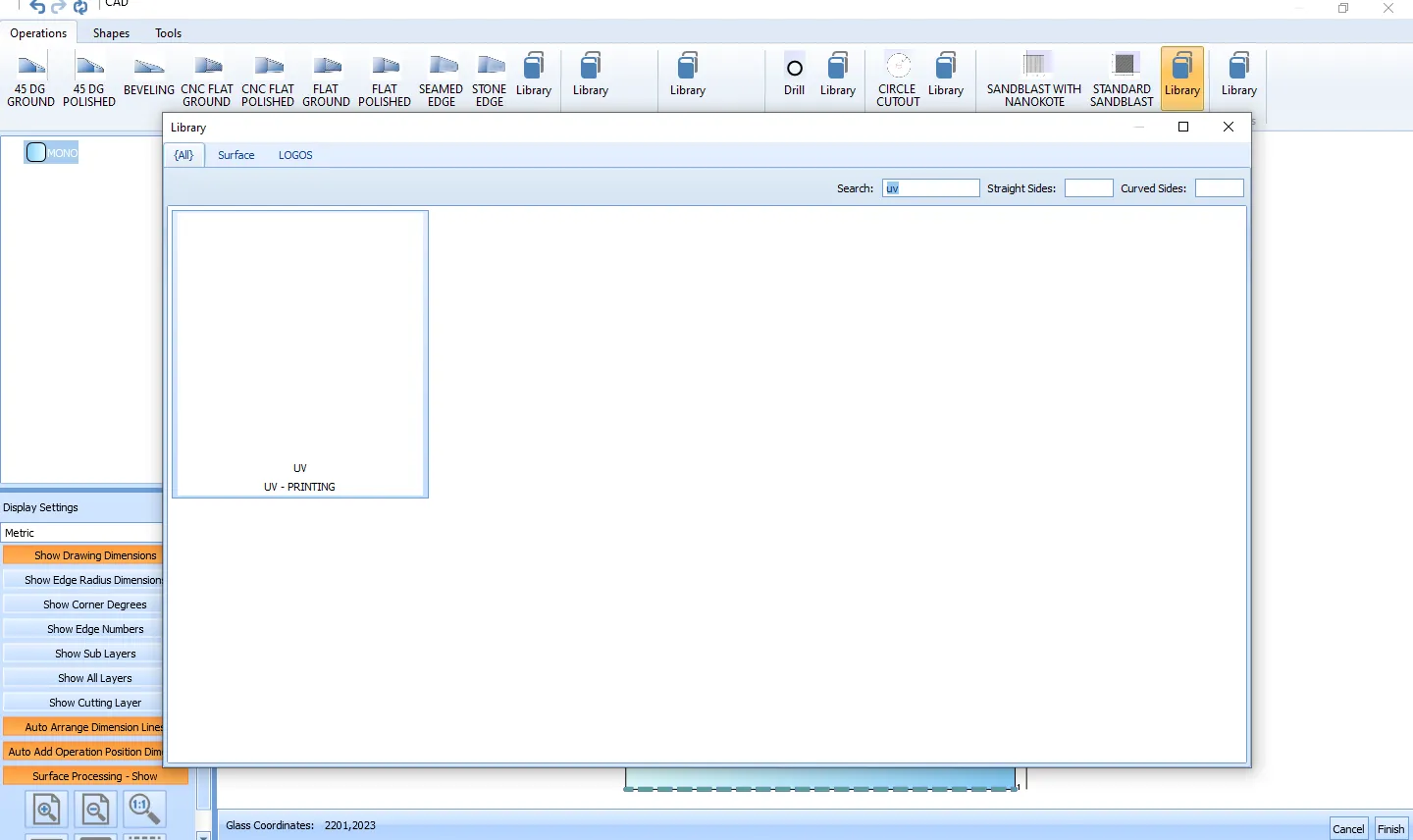Image resolution: width=1413 pixels, height=840 pixels.
Task: Click the Straight Sides input box
Action: click(x=1089, y=188)
